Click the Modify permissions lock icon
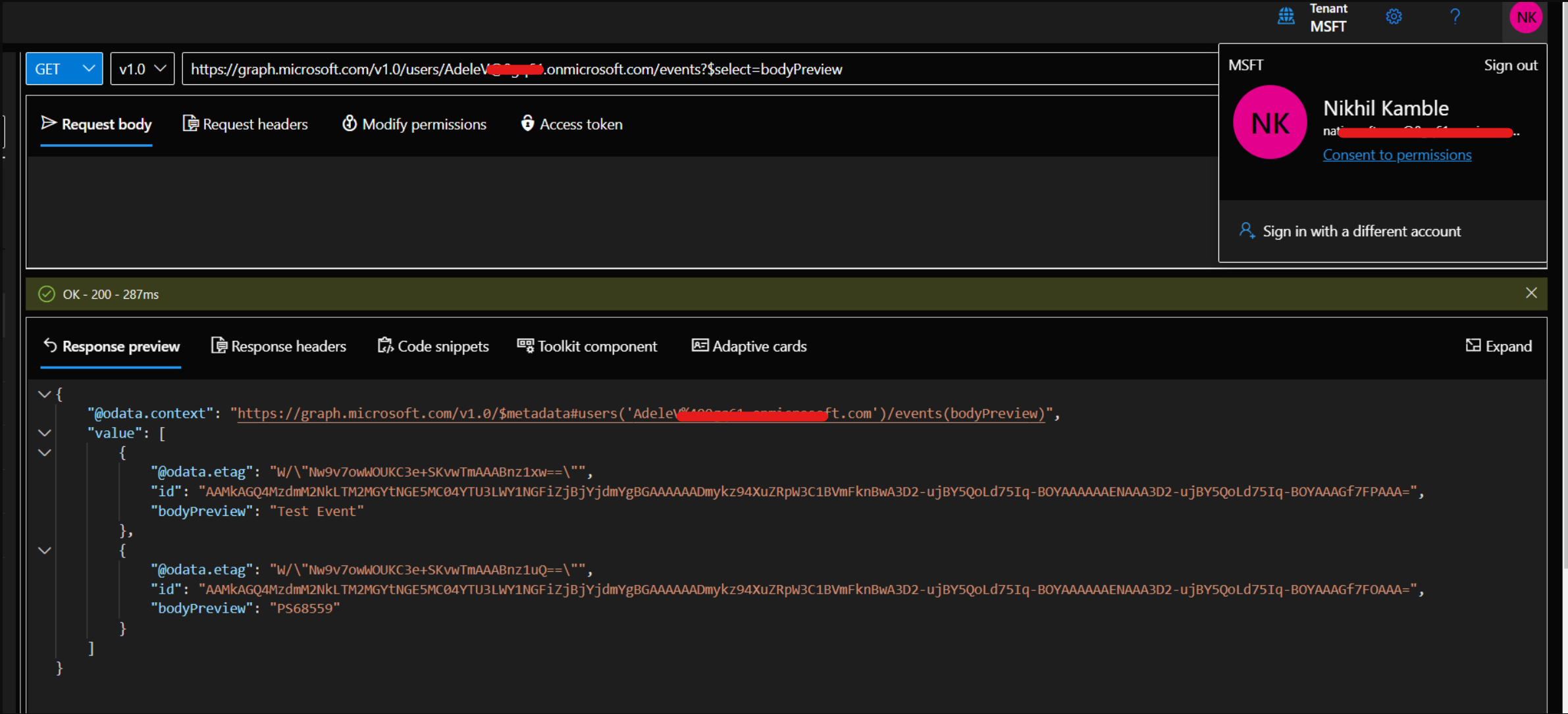The width and height of the screenshot is (1568, 714). [349, 123]
